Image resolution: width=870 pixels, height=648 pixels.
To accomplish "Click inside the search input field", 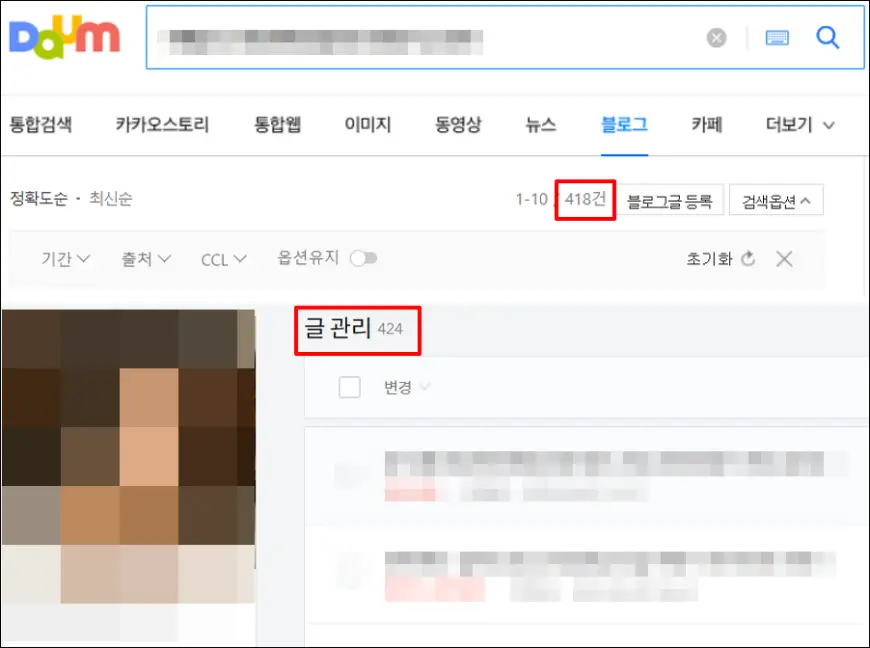I will click(420, 38).
